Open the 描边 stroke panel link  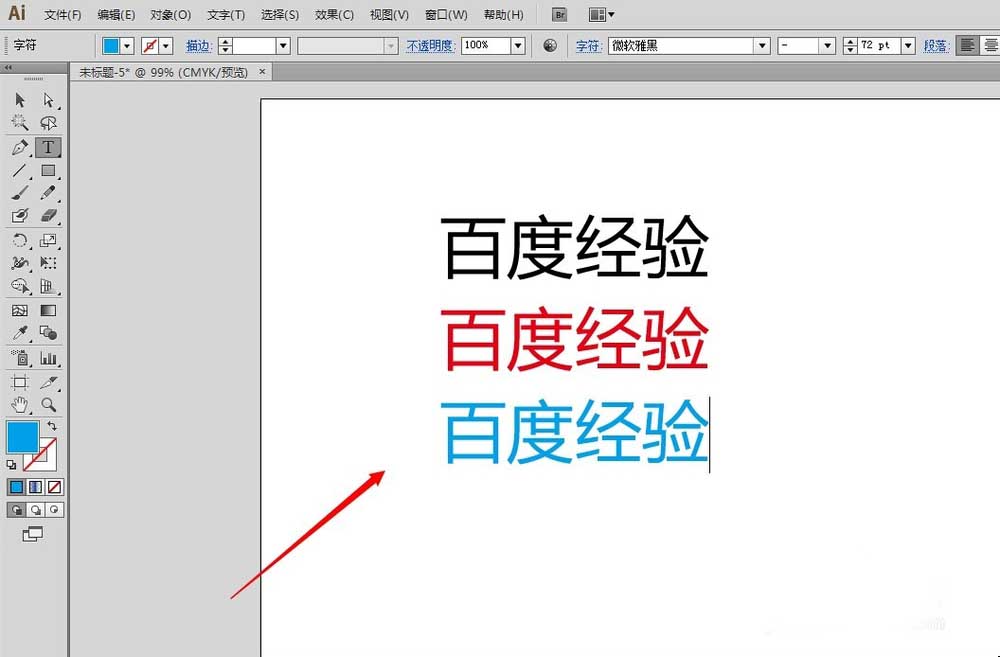tap(198, 46)
